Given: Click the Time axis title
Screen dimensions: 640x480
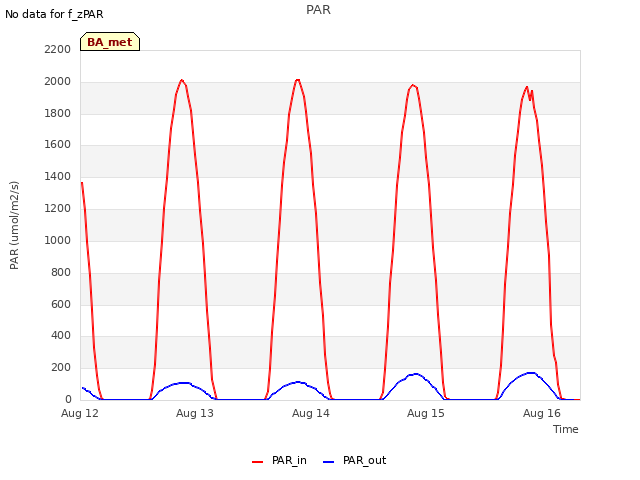Looking at the screenshot, I should [x=566, y=429].
